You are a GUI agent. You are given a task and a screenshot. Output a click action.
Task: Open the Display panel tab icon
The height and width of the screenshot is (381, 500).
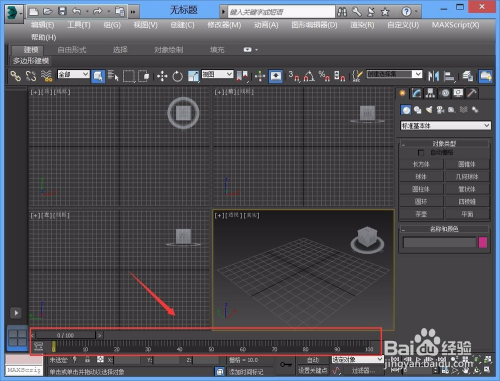tap(458, 93)
